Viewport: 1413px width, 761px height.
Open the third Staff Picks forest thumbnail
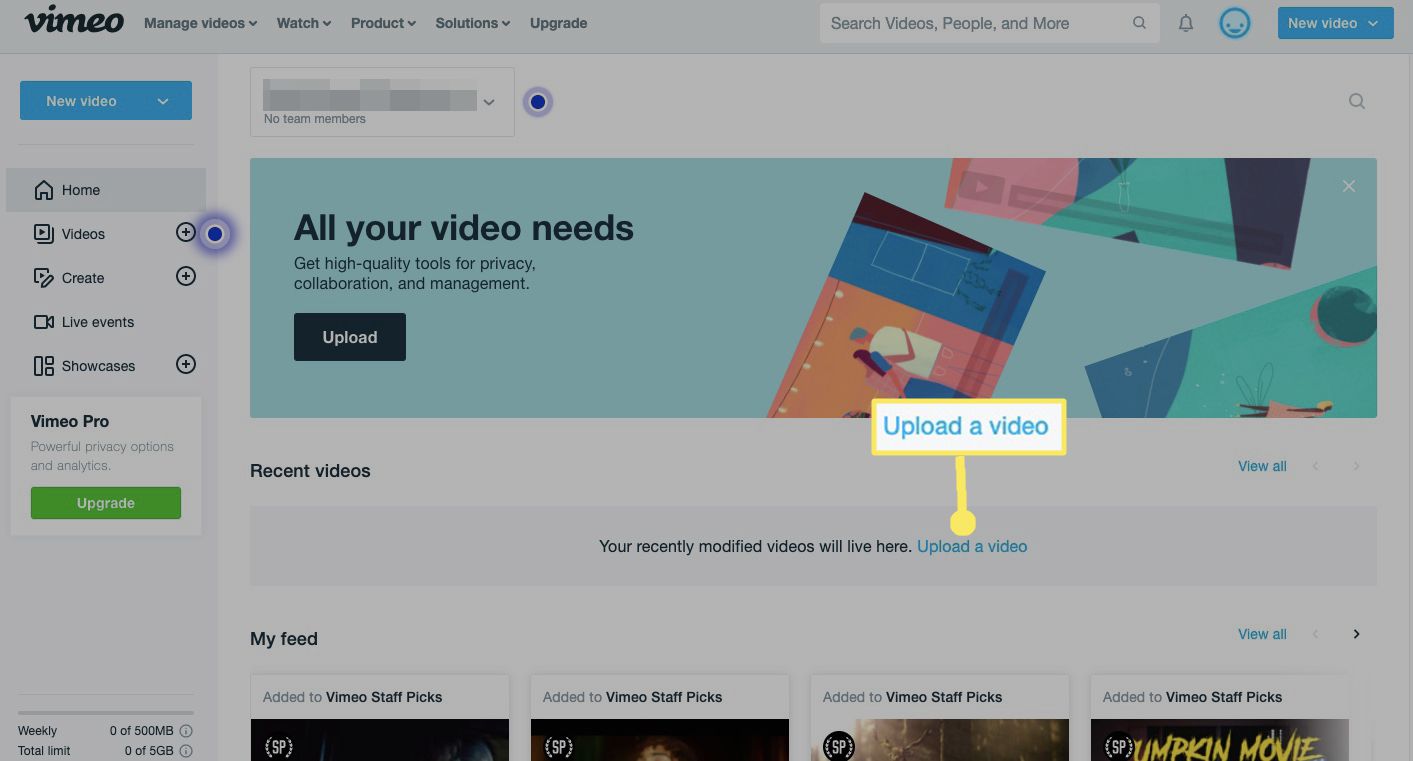pyautogui.click(x=940, y=740)
